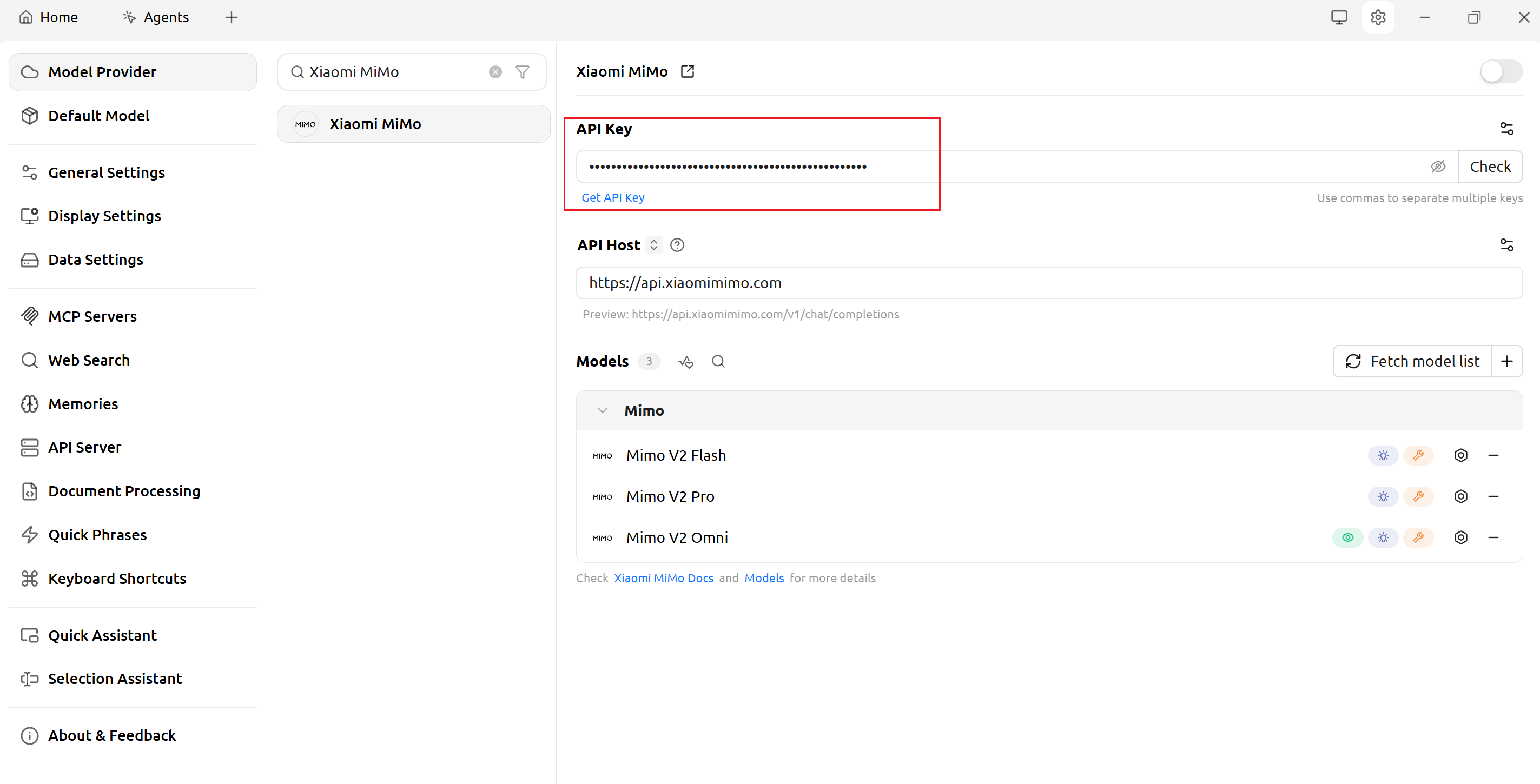Go to Display Settings
1540x784 pixels.
pyautogui.click(x=133, y=216)
